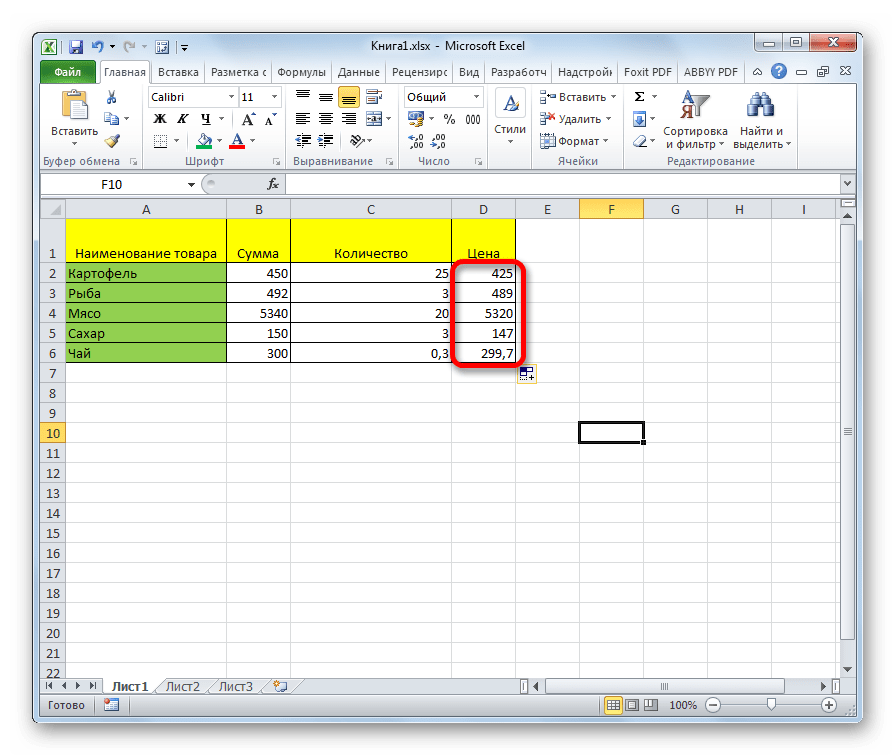Increase font size with large A icon
Image resolution: width=896 pixels, height=756 pixels.
[247, 119]
